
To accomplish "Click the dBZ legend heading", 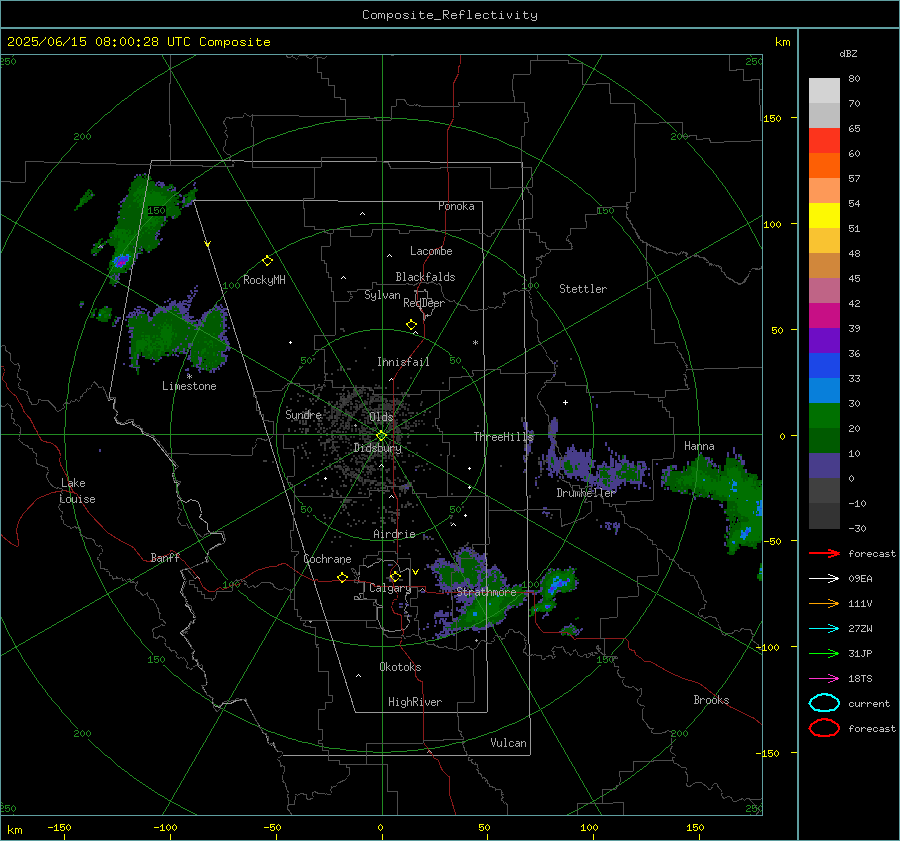I will (x=848, y=53).
